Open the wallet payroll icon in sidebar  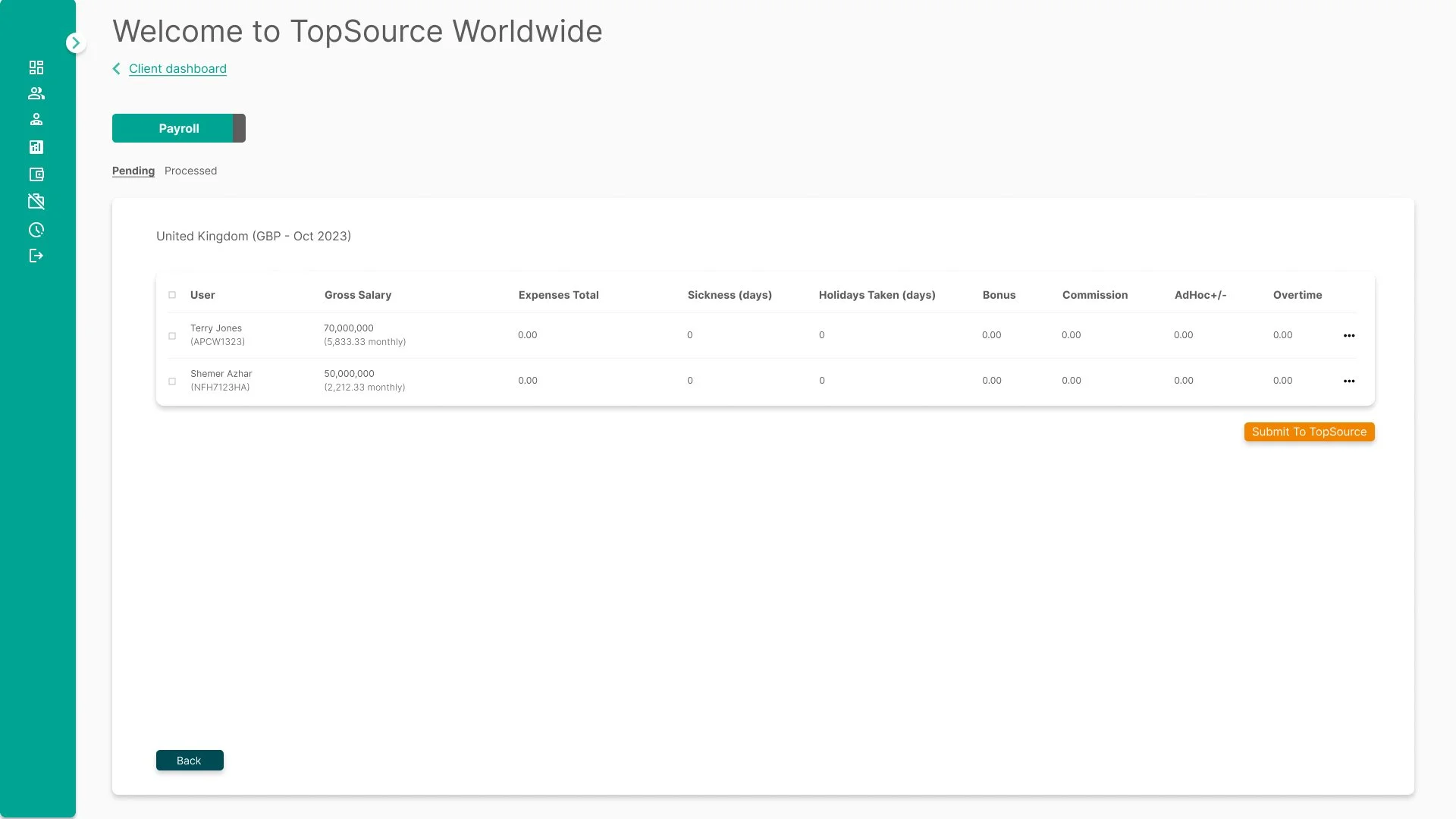[36, 174]
